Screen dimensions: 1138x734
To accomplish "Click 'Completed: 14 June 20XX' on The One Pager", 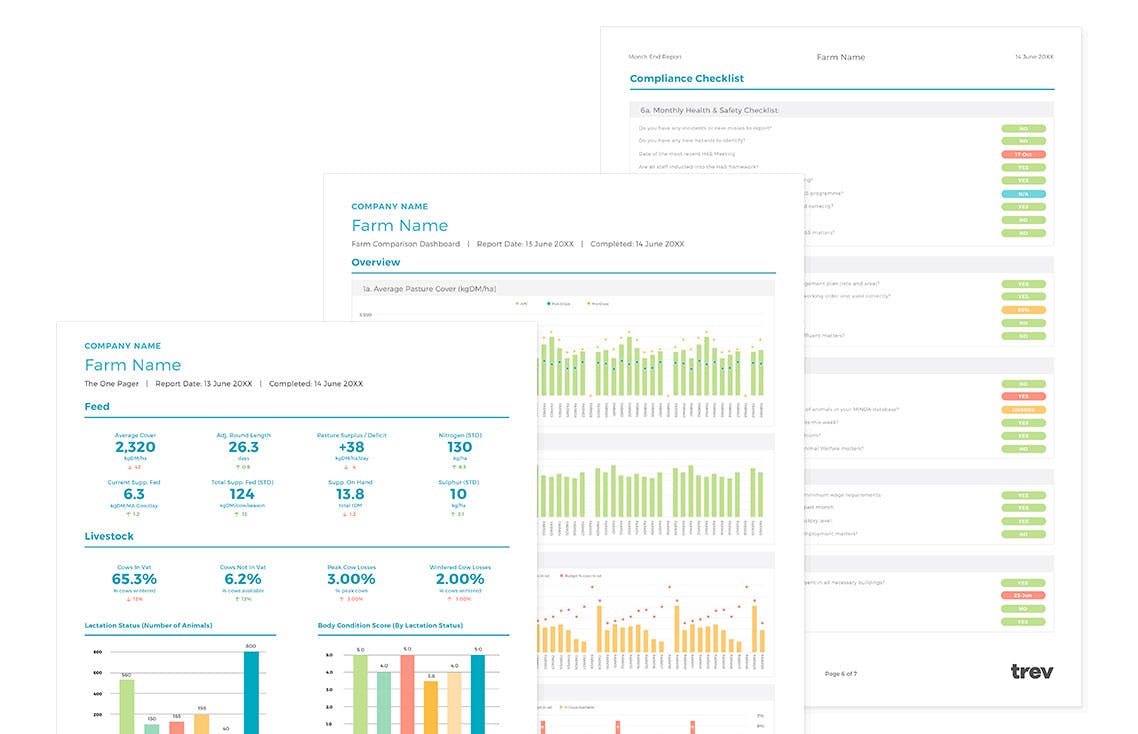I will (x=316, y=383).
